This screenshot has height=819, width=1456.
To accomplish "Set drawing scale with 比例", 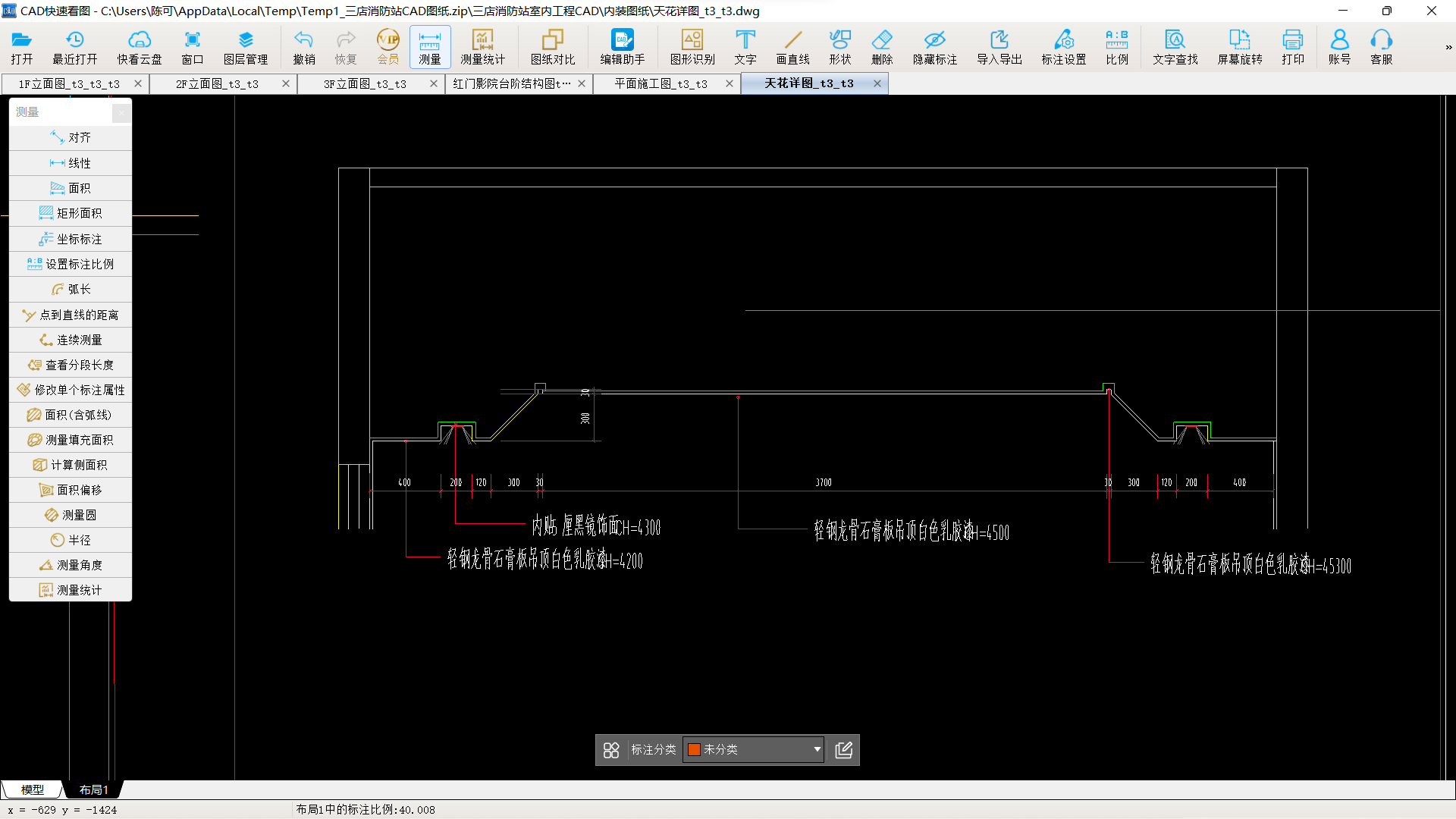I will click(x=1117, y=47).
